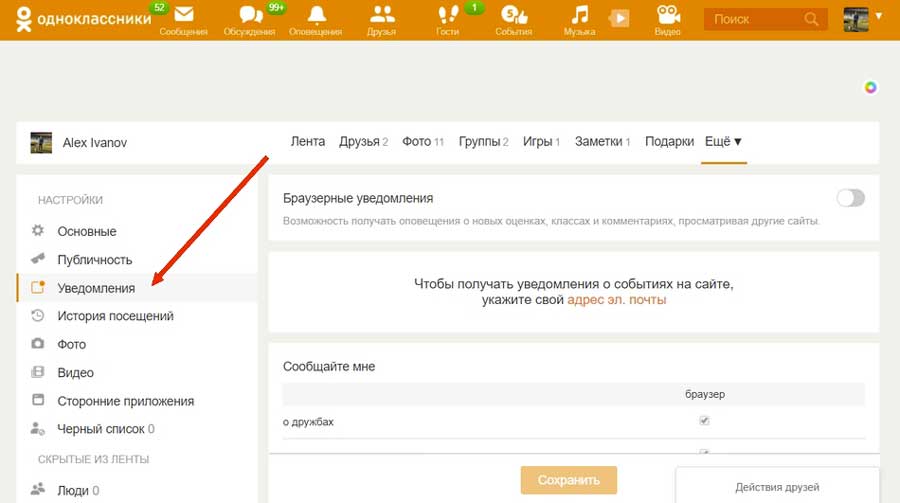Click the Сохранить button

(569, 480)
